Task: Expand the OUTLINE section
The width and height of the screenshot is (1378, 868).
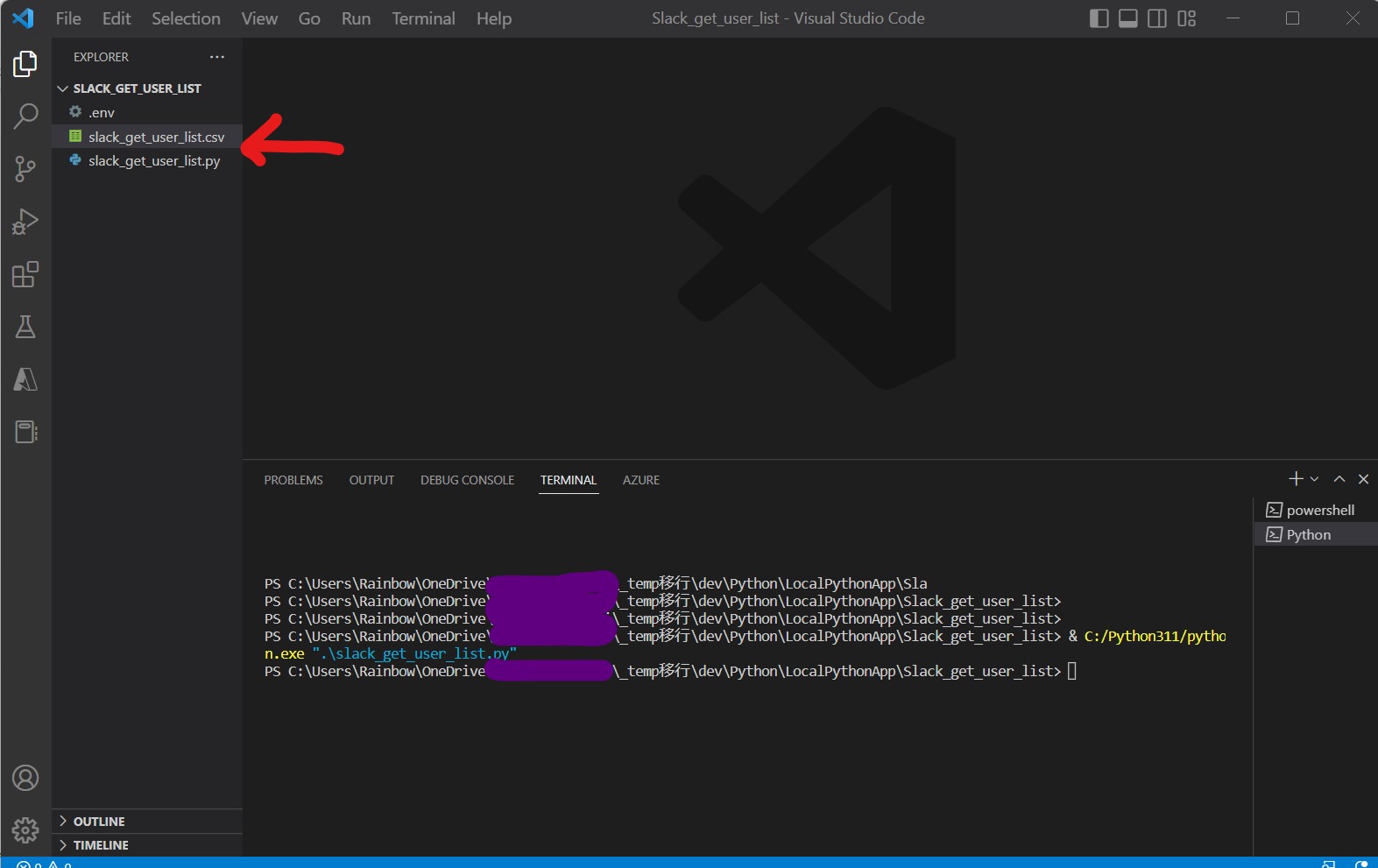Action: click(147, 821)
